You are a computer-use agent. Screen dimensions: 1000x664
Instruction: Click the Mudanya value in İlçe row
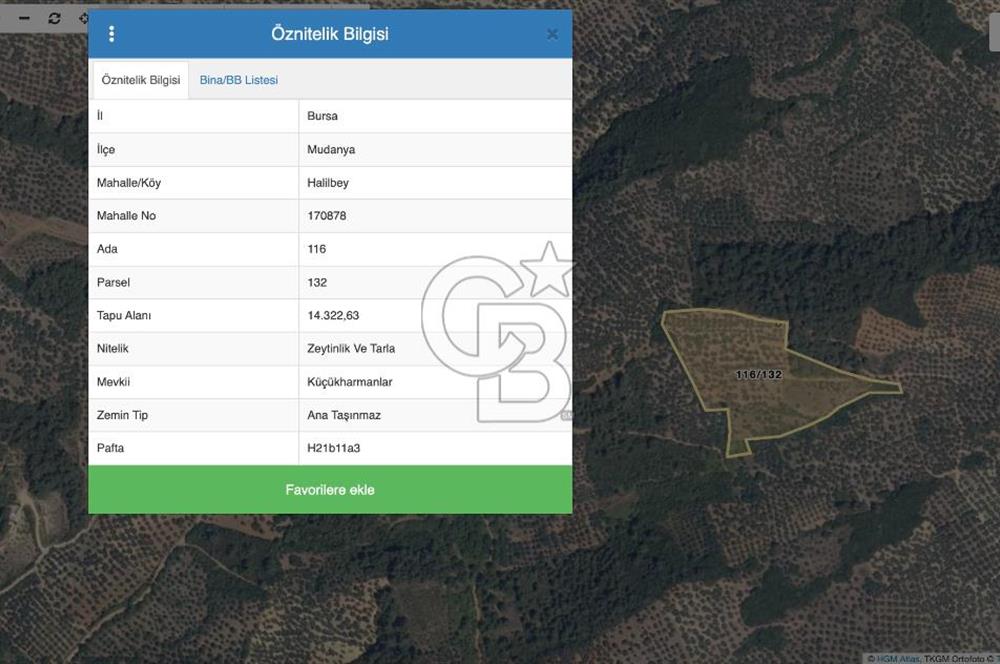click(x=331, y=150)
